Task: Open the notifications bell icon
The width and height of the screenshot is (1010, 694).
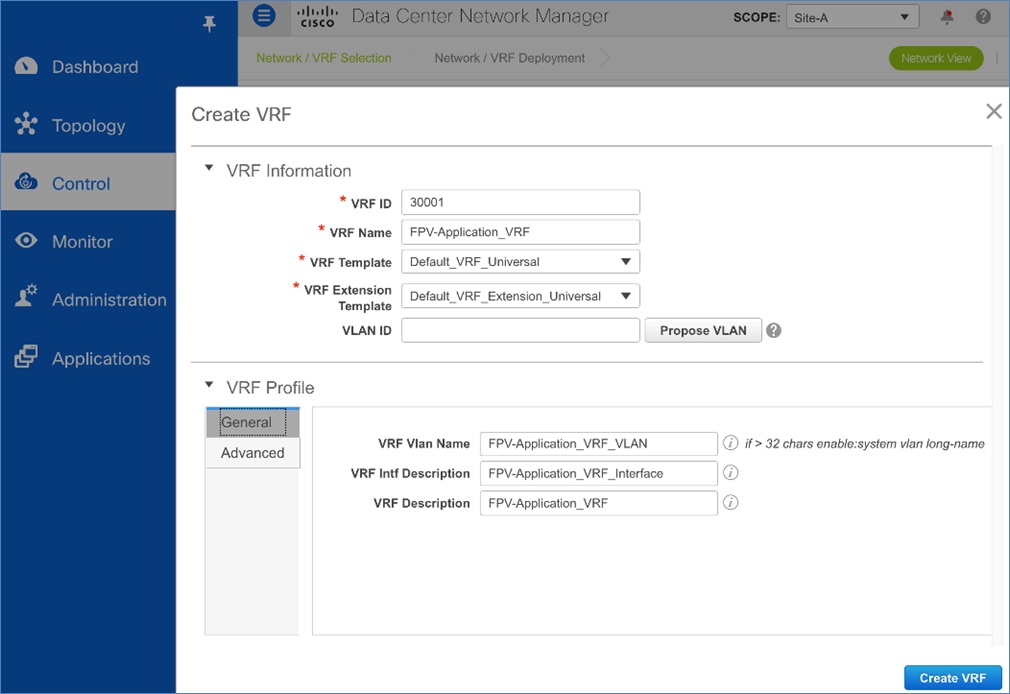Action: pos(947,17)
